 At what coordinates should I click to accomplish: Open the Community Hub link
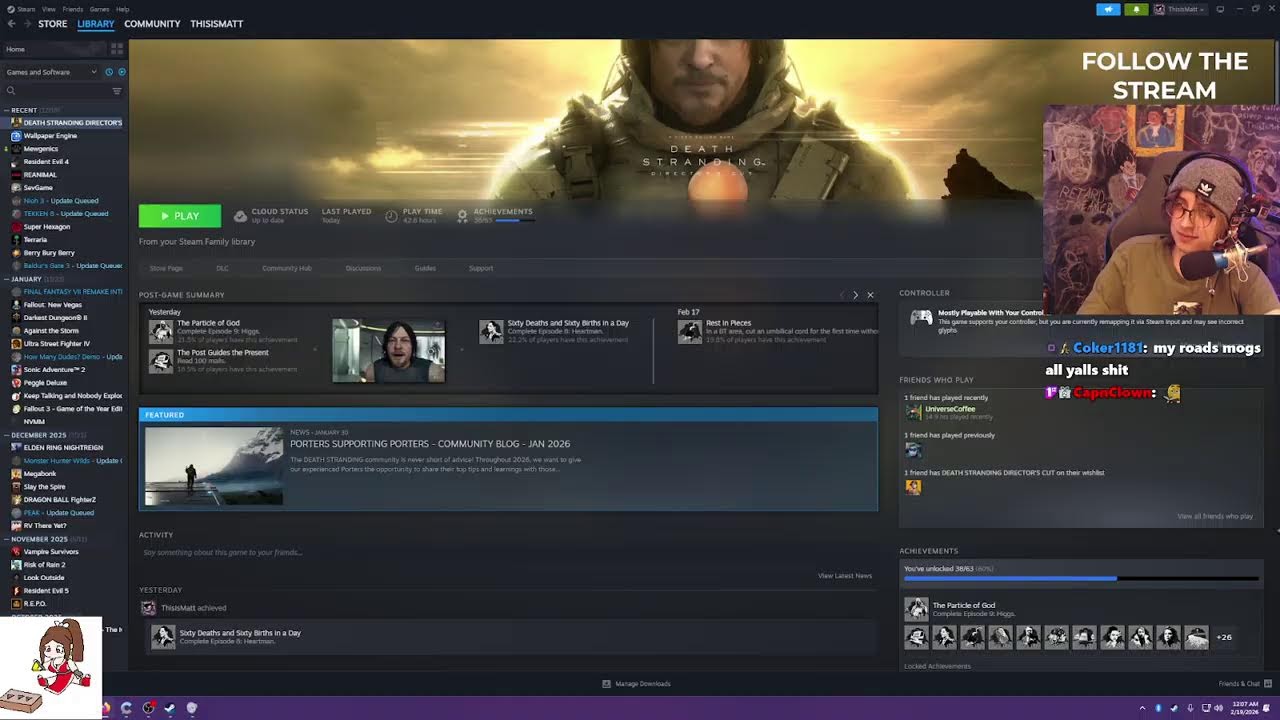[287, 268]
